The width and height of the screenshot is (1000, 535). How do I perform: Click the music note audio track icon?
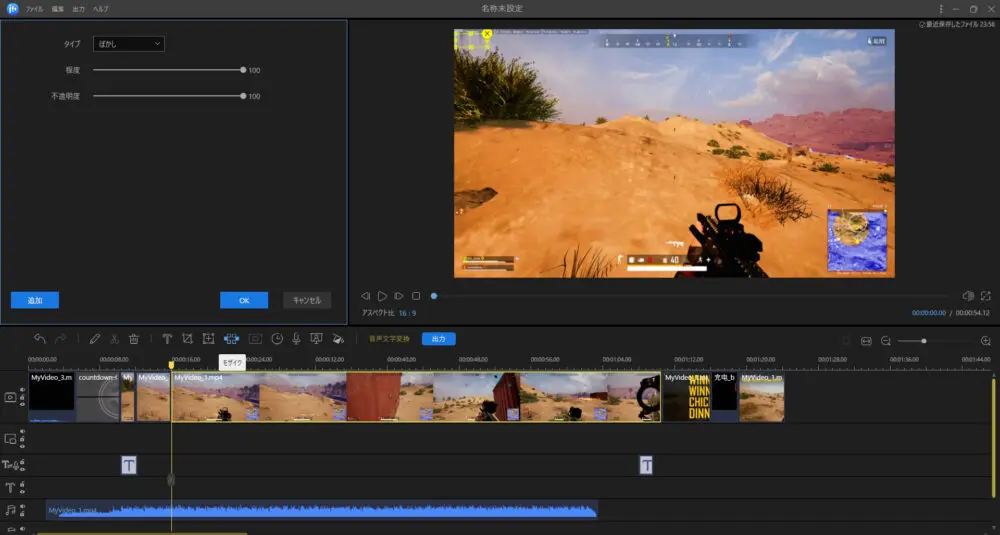coord(10,509)
